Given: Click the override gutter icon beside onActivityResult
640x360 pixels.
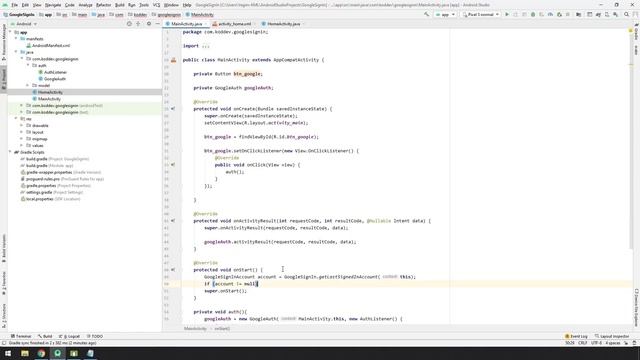Looking at the screenshot, I should coord(173,221).
